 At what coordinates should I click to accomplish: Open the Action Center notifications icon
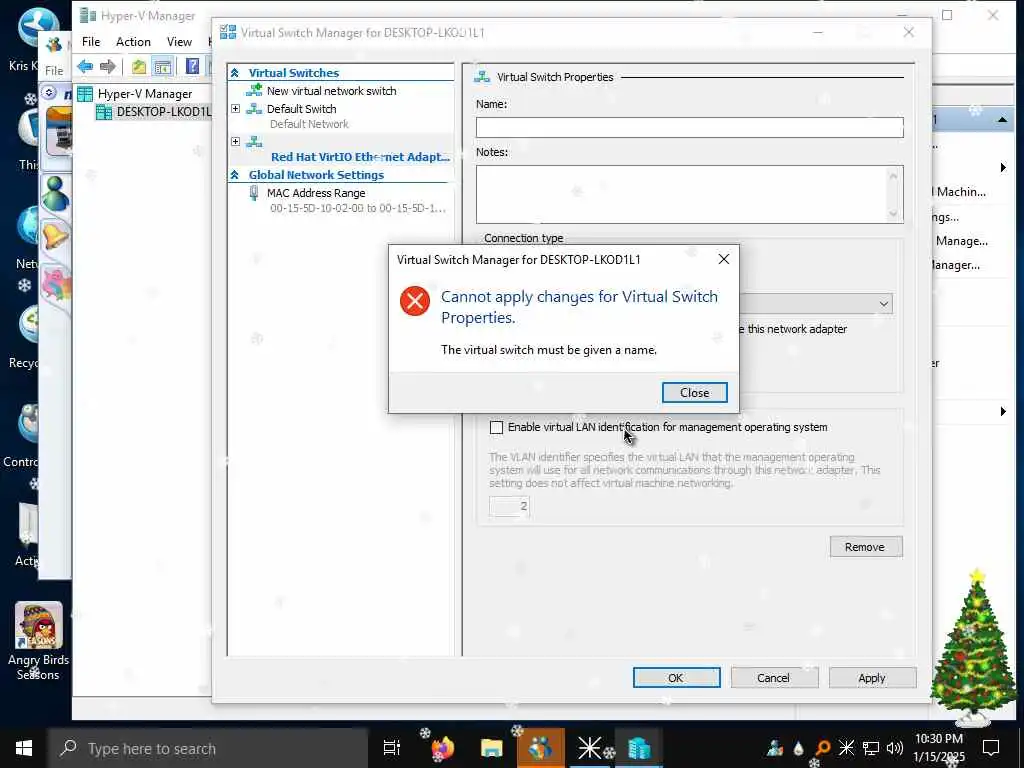pyautogui.click(x=991, y=748)
